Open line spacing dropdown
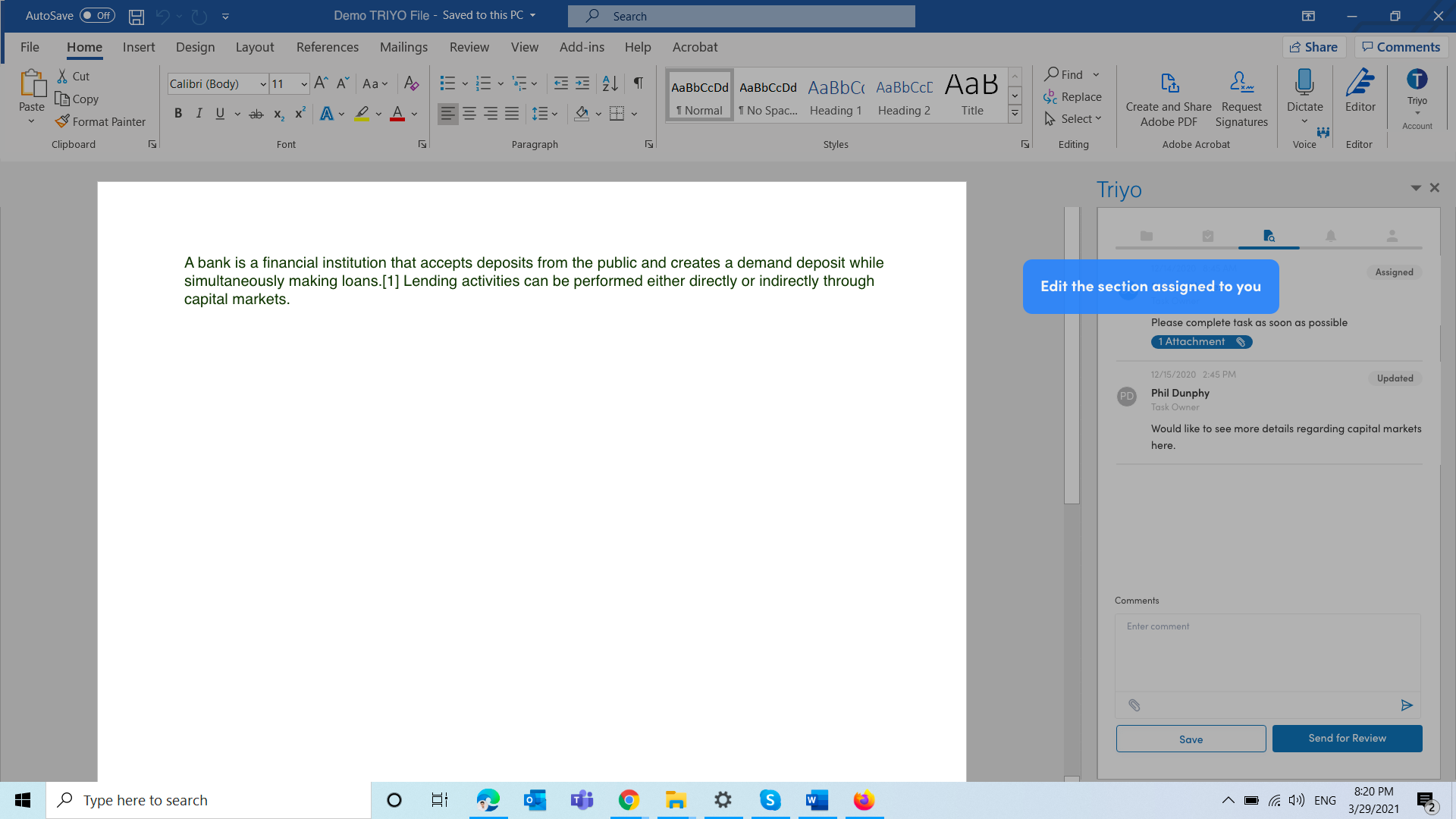1456x819 pixels. (555, 114)
